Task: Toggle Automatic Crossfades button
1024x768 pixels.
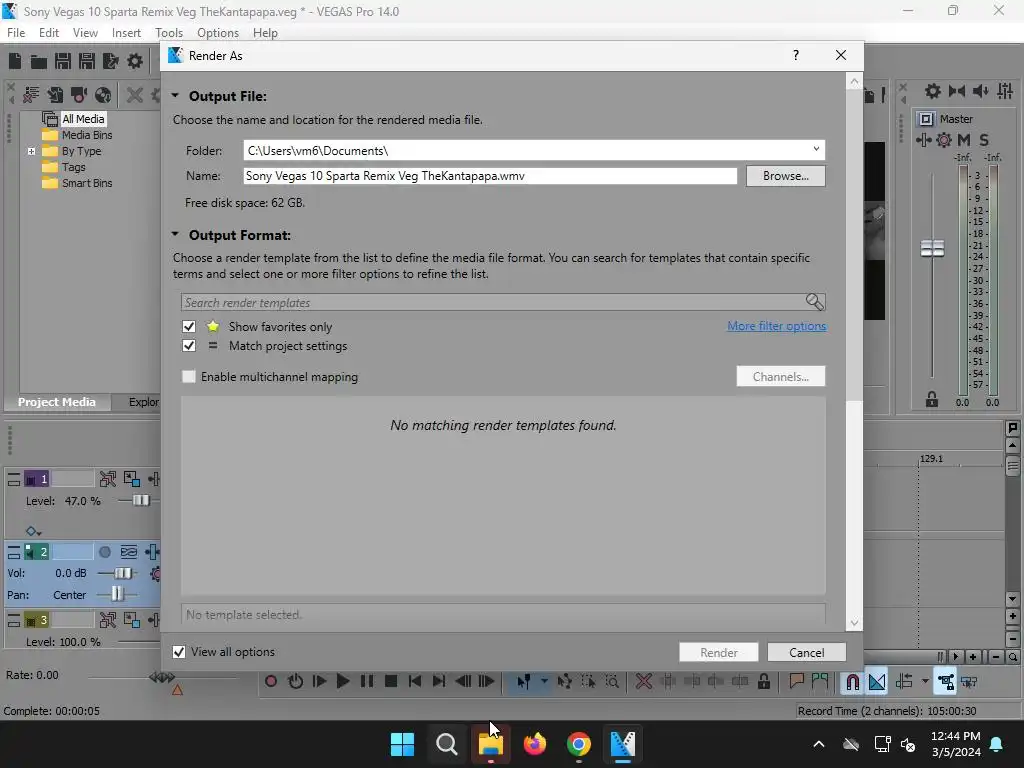Action: 877,681
